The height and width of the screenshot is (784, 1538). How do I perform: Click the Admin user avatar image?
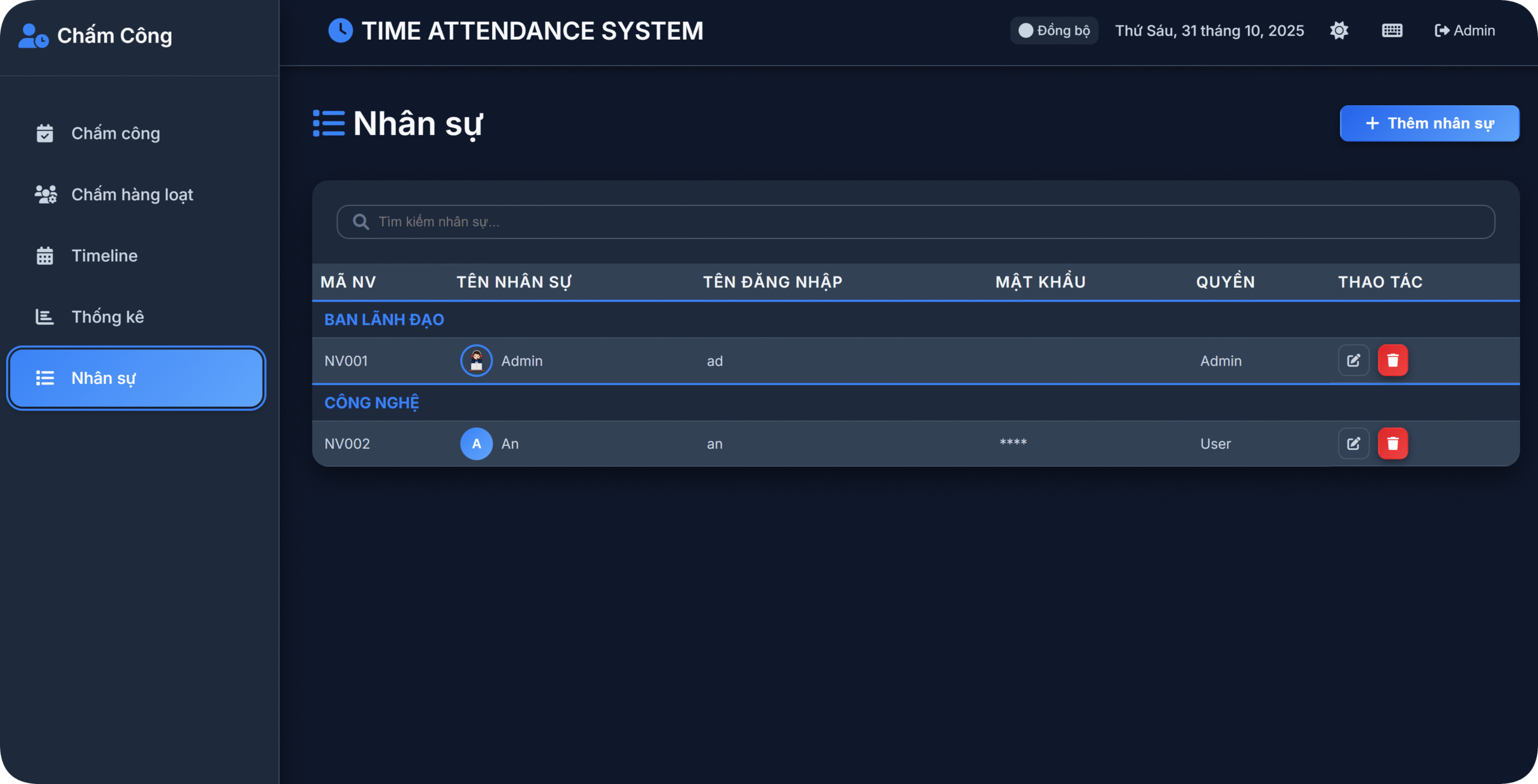(x=476, y=360)
